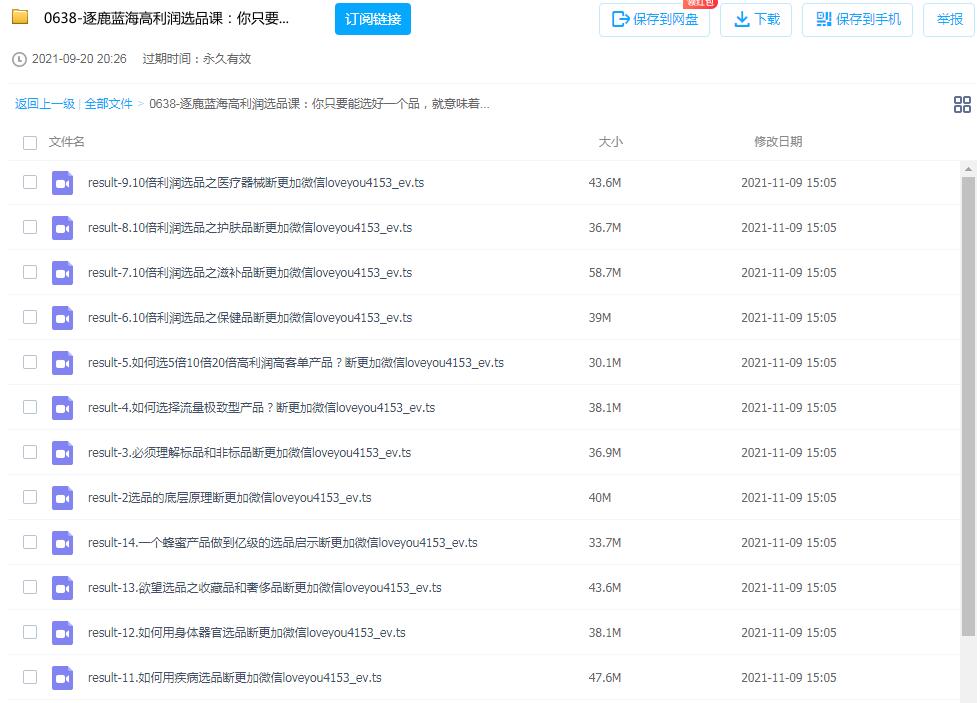Click 保存到网盘 save to netdisk button
The width and height of the screenshot is (980, 703).
(654, 20)
